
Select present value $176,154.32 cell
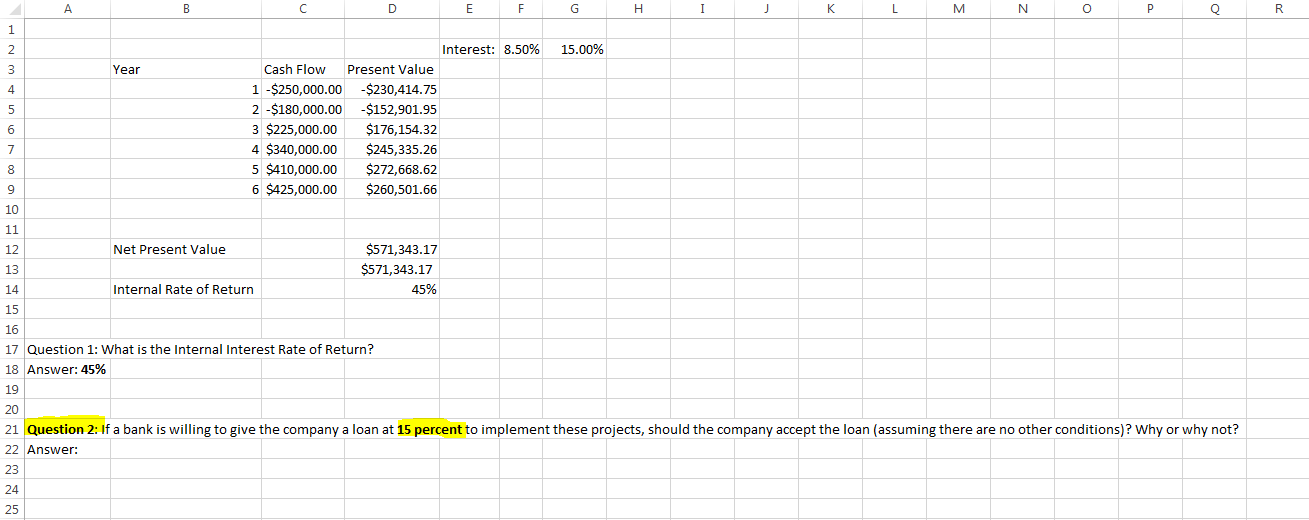[x=390, y=129]
